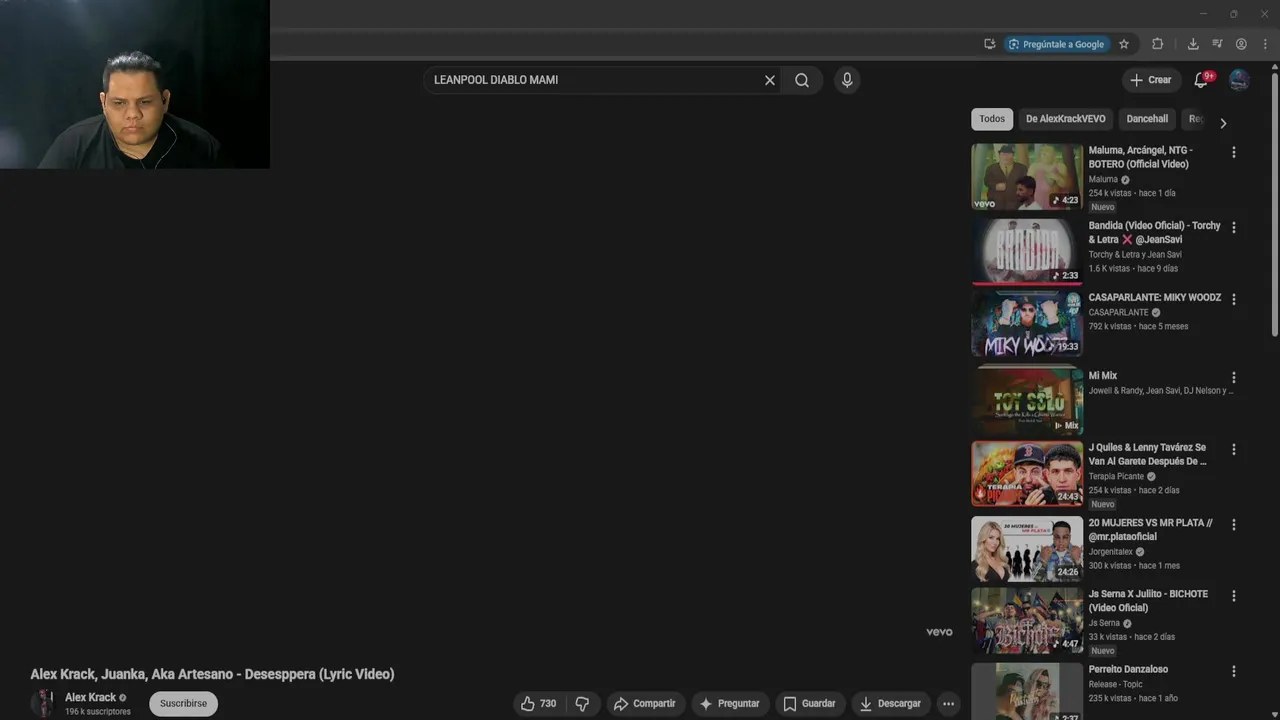Open the browser profile icon
The height and width of the screenshot is (720, 1280).
pyautogui.click(x=1241, y=44)
